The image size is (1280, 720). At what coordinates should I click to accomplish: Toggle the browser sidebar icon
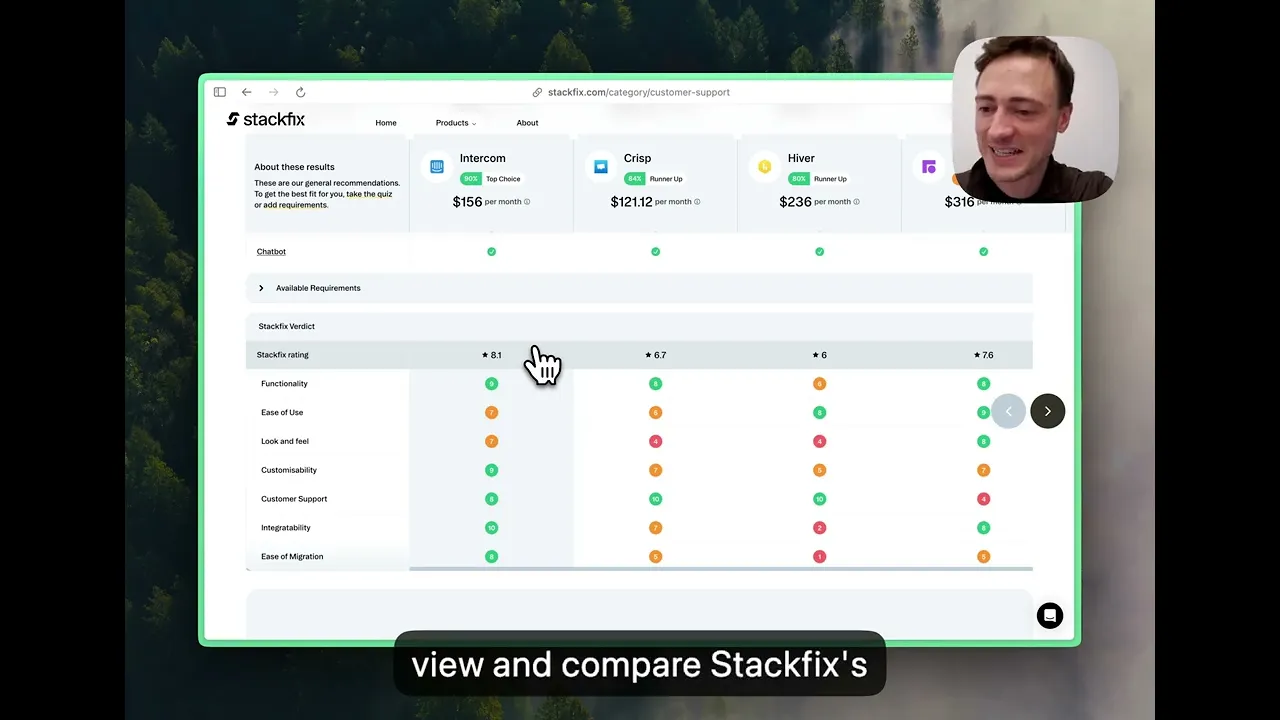220,92
